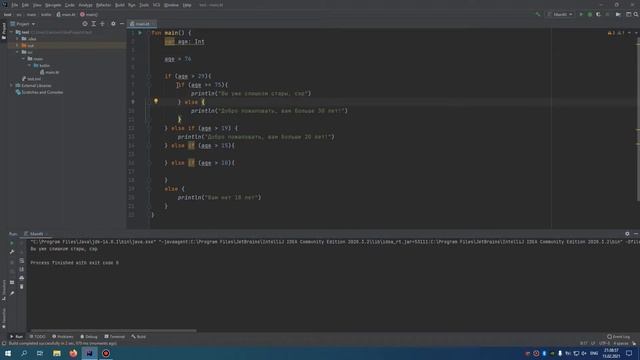The image size is (640, 360).
Task: Click the layout icon in Run panel sidebar
Action: [12, 282]
